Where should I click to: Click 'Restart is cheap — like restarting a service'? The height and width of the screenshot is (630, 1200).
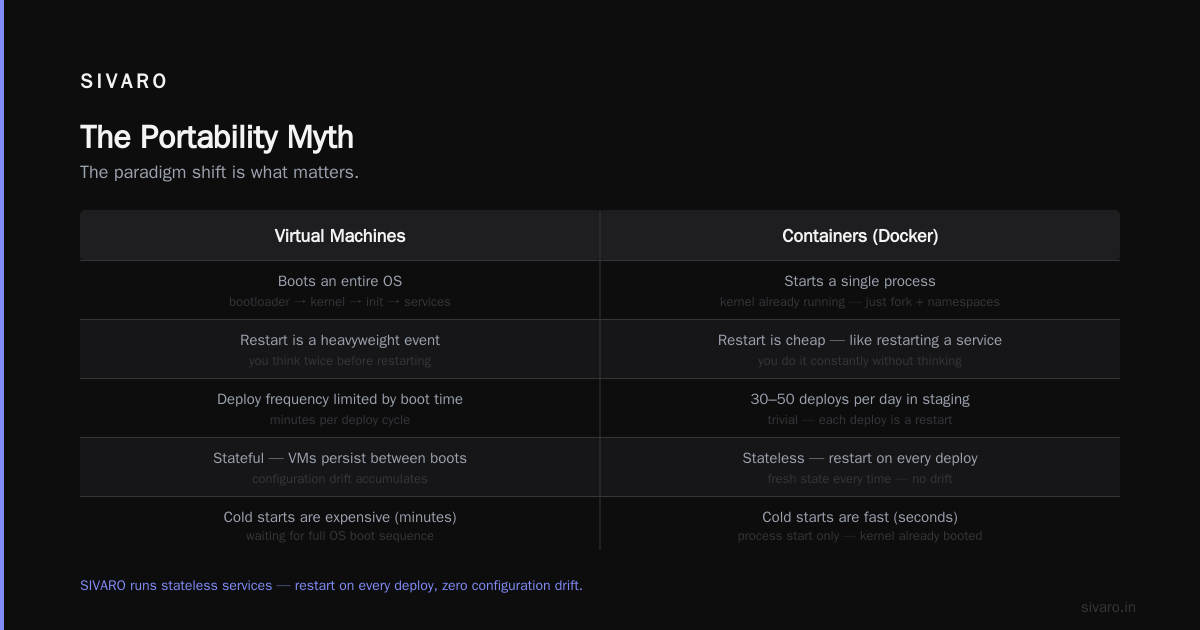[x=860, y=340]
